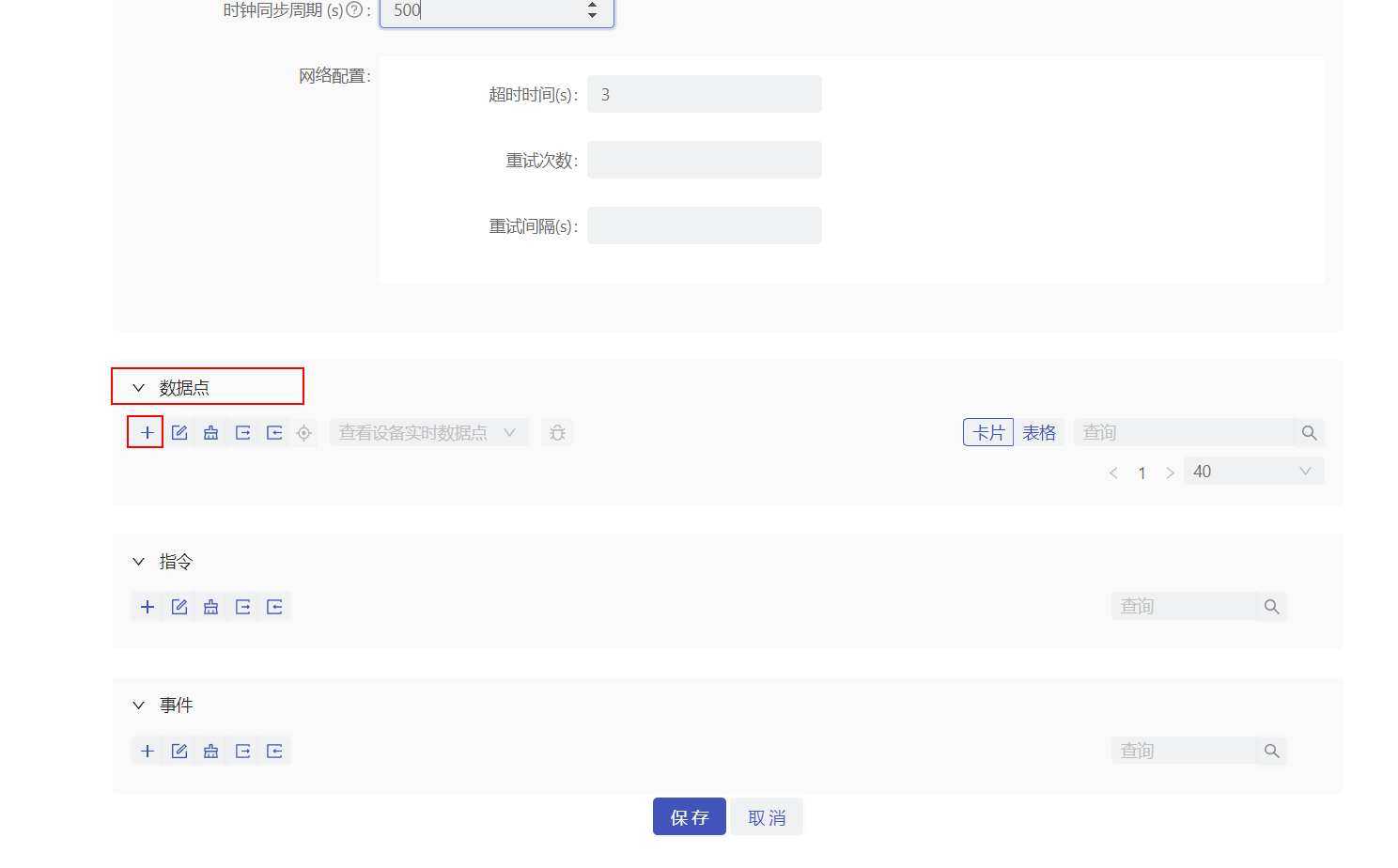This screenshot has height=868, width=1398.
Task: Collapse the 数据点 section
Action: [x=138, y=387]
